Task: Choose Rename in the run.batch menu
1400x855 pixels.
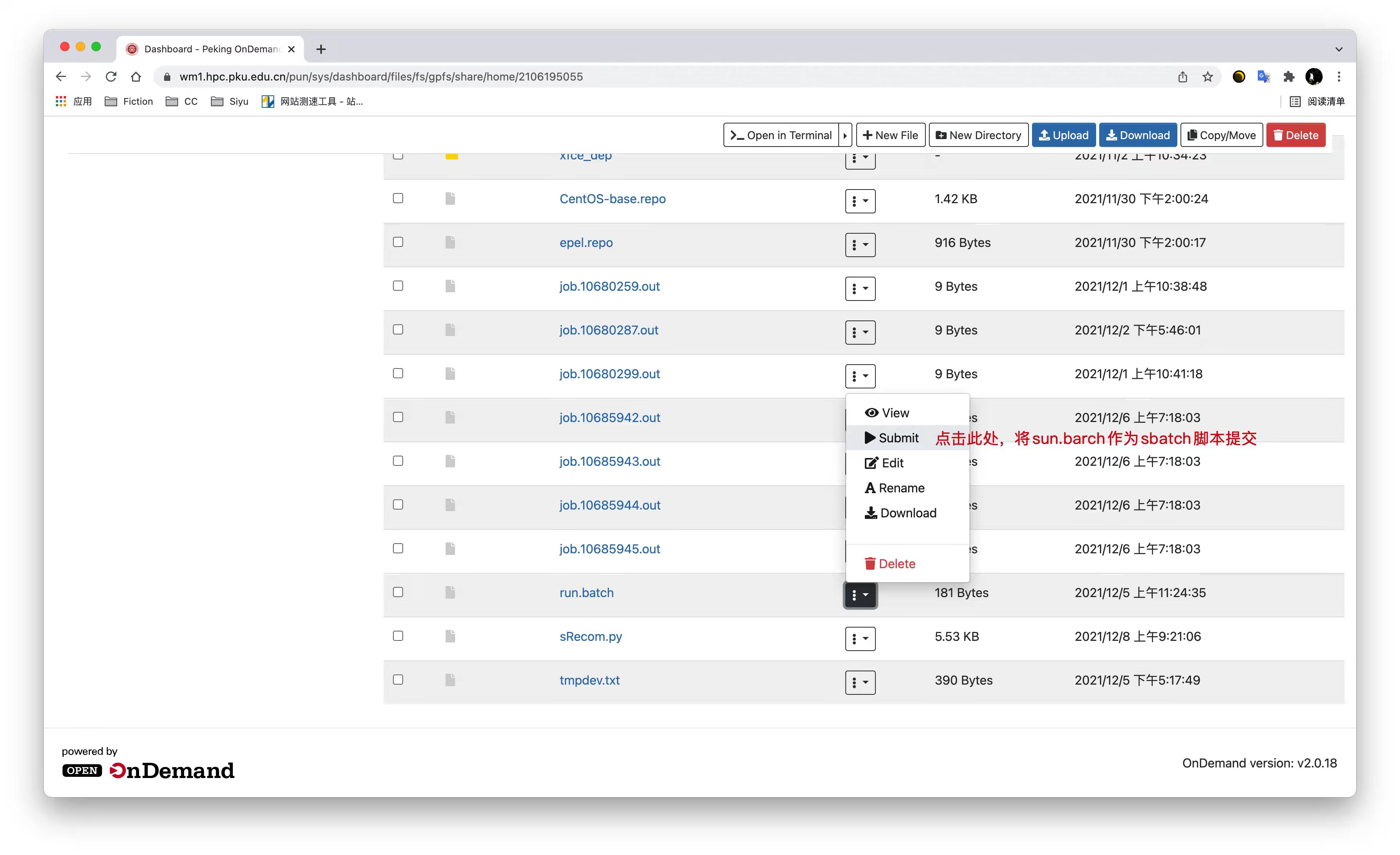Action: point(907,488)
